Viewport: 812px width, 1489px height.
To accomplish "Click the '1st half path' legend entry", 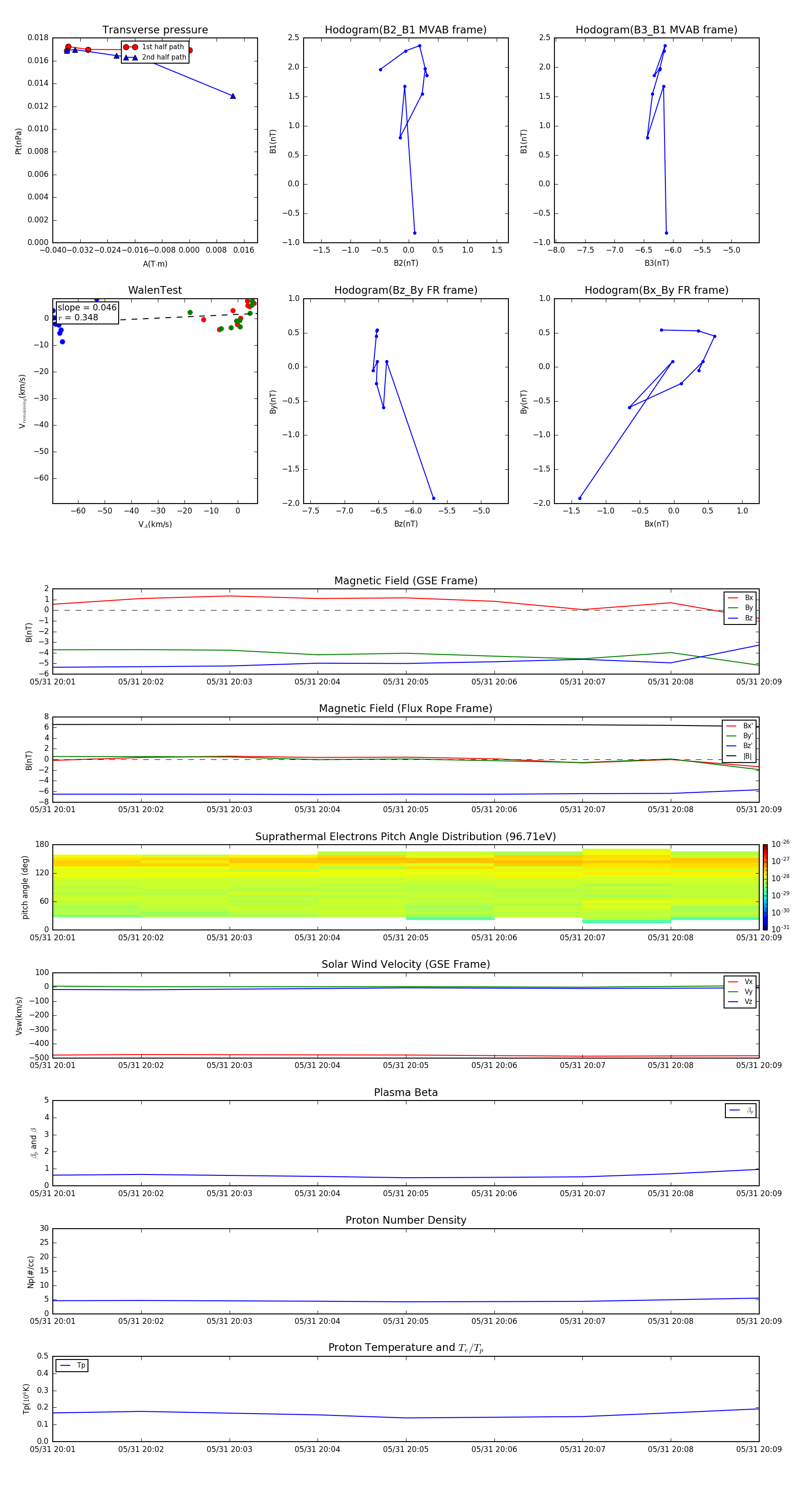I will [x=154, y=47].
